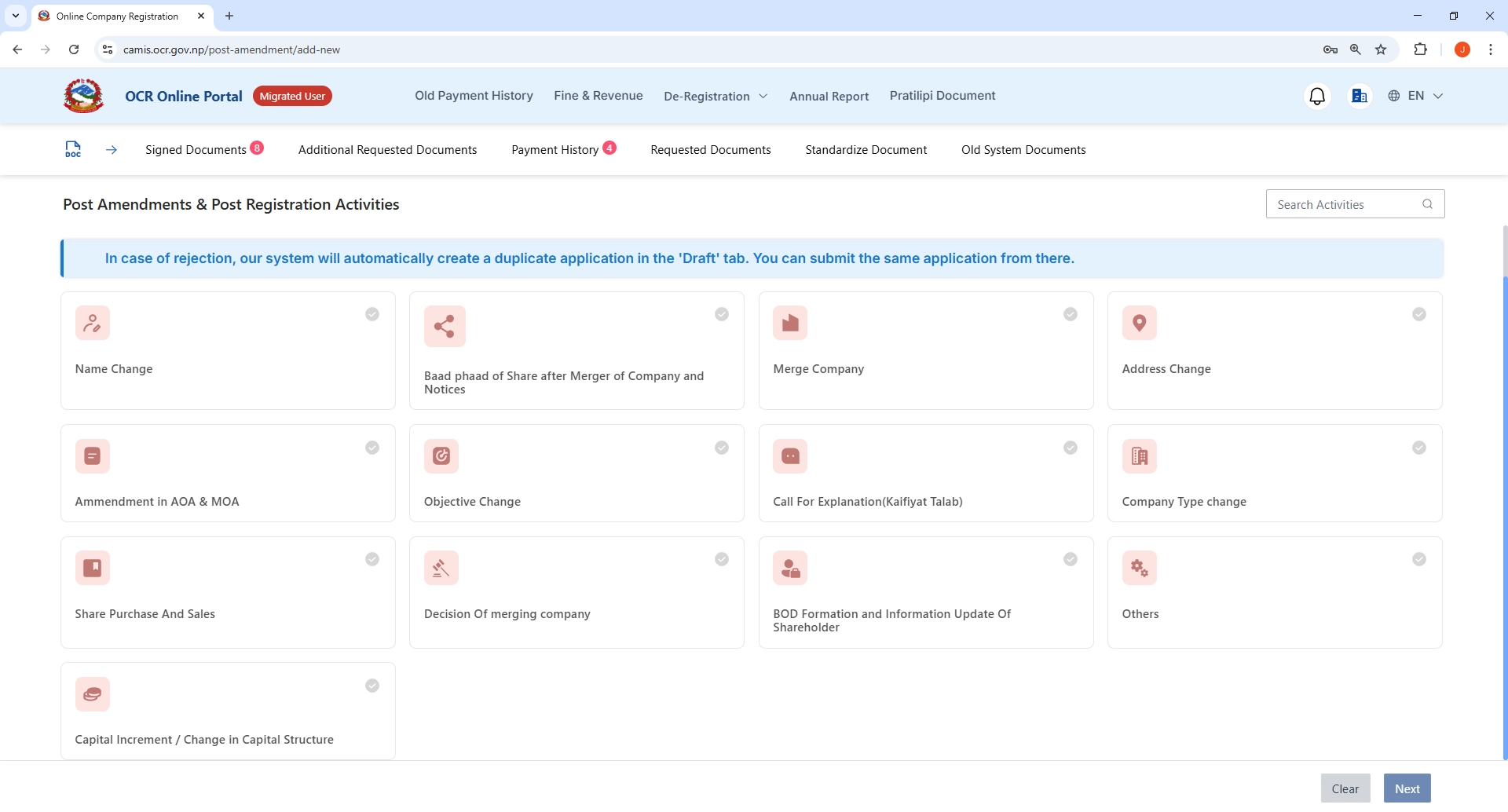
Task: Click the Merge Company icon
Action: 790,323
